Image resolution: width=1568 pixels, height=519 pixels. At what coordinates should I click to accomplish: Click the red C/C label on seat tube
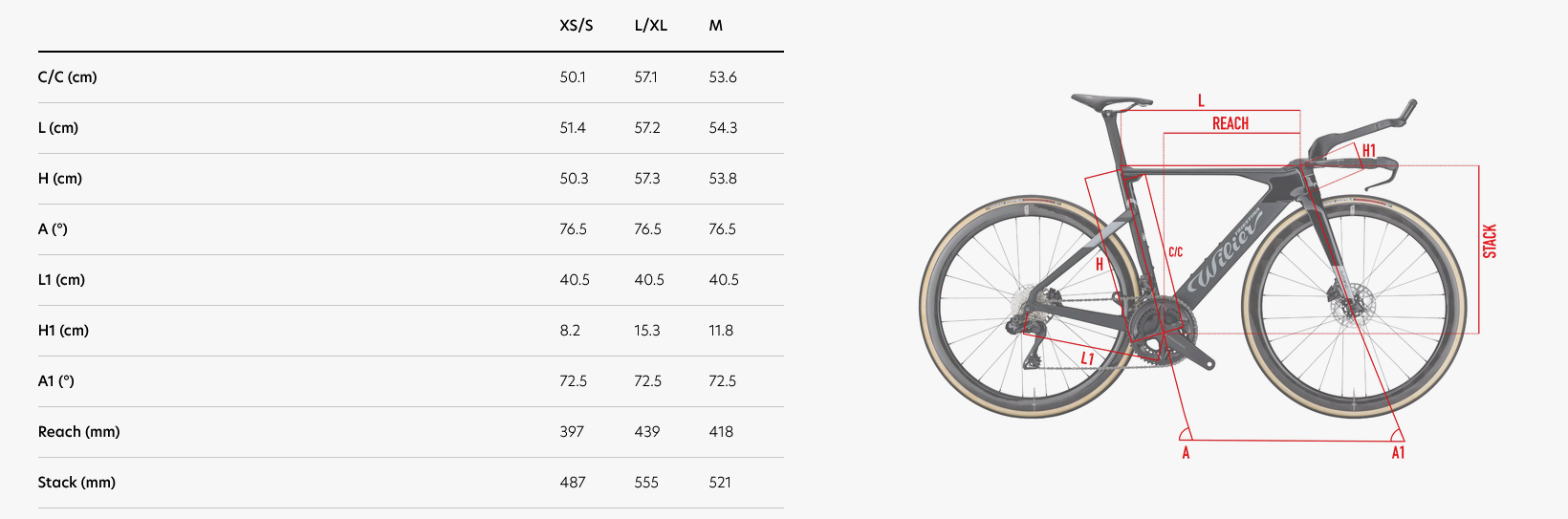click(1176, 252)
